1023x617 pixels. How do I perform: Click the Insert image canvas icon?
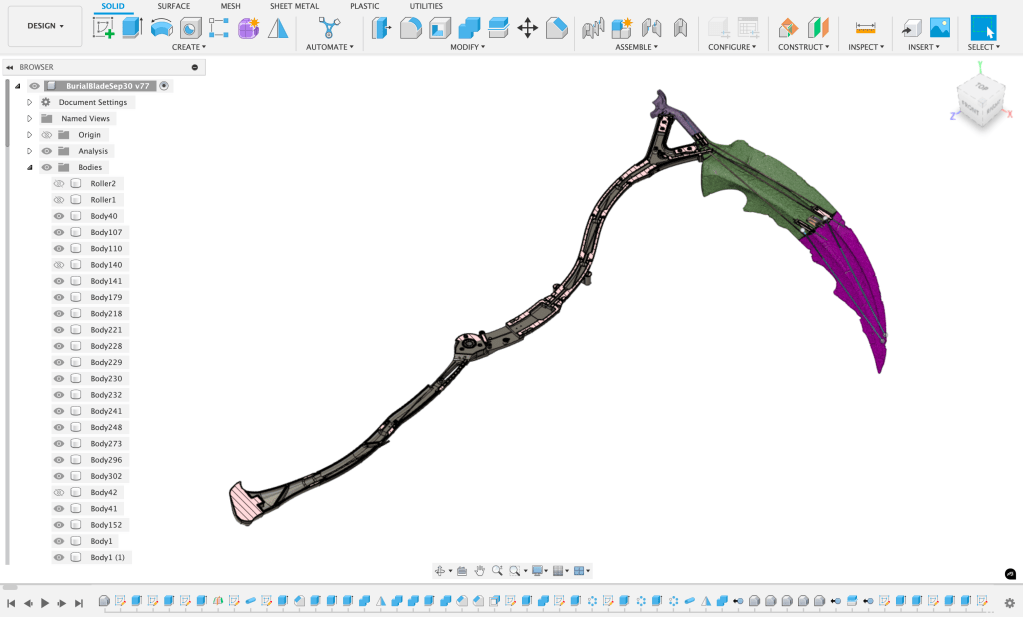[x=939, y=28]
